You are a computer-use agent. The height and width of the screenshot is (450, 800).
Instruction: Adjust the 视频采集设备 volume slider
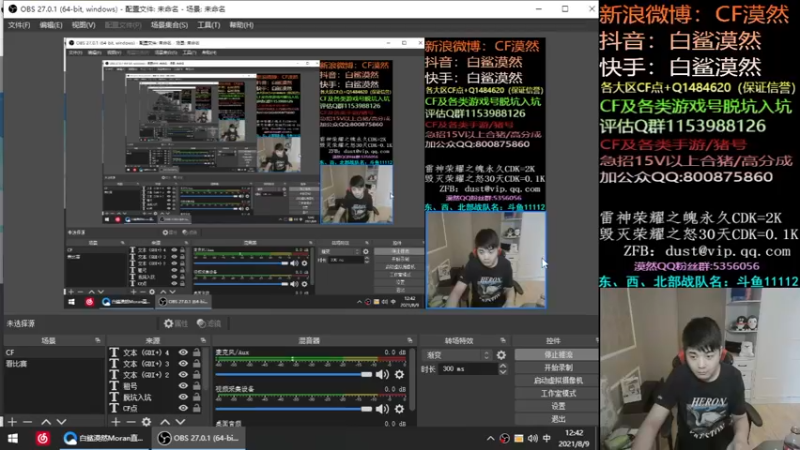click(x=294, y=409)
